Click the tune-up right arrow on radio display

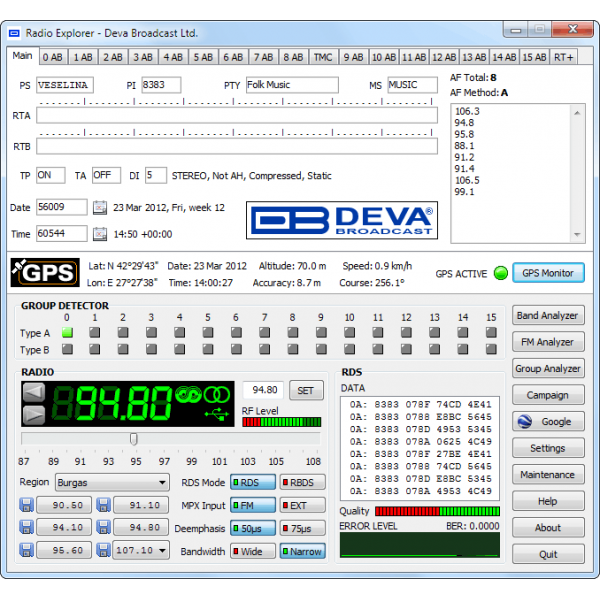click(x=34, y=415)
